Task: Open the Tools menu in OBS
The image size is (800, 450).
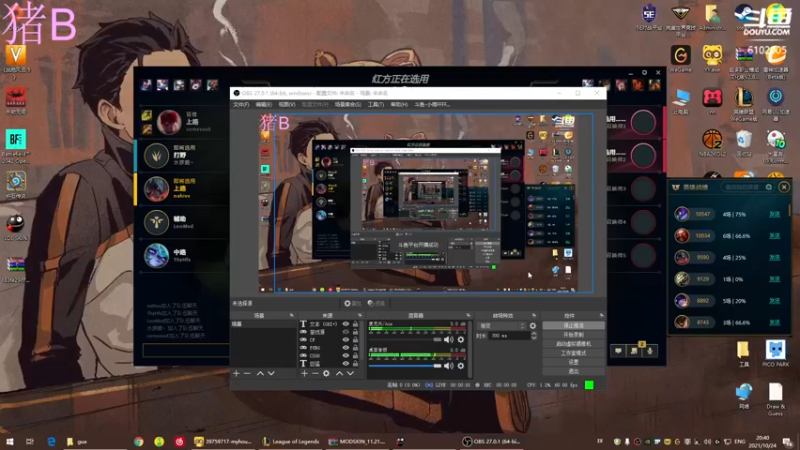Action: (376, 105)
